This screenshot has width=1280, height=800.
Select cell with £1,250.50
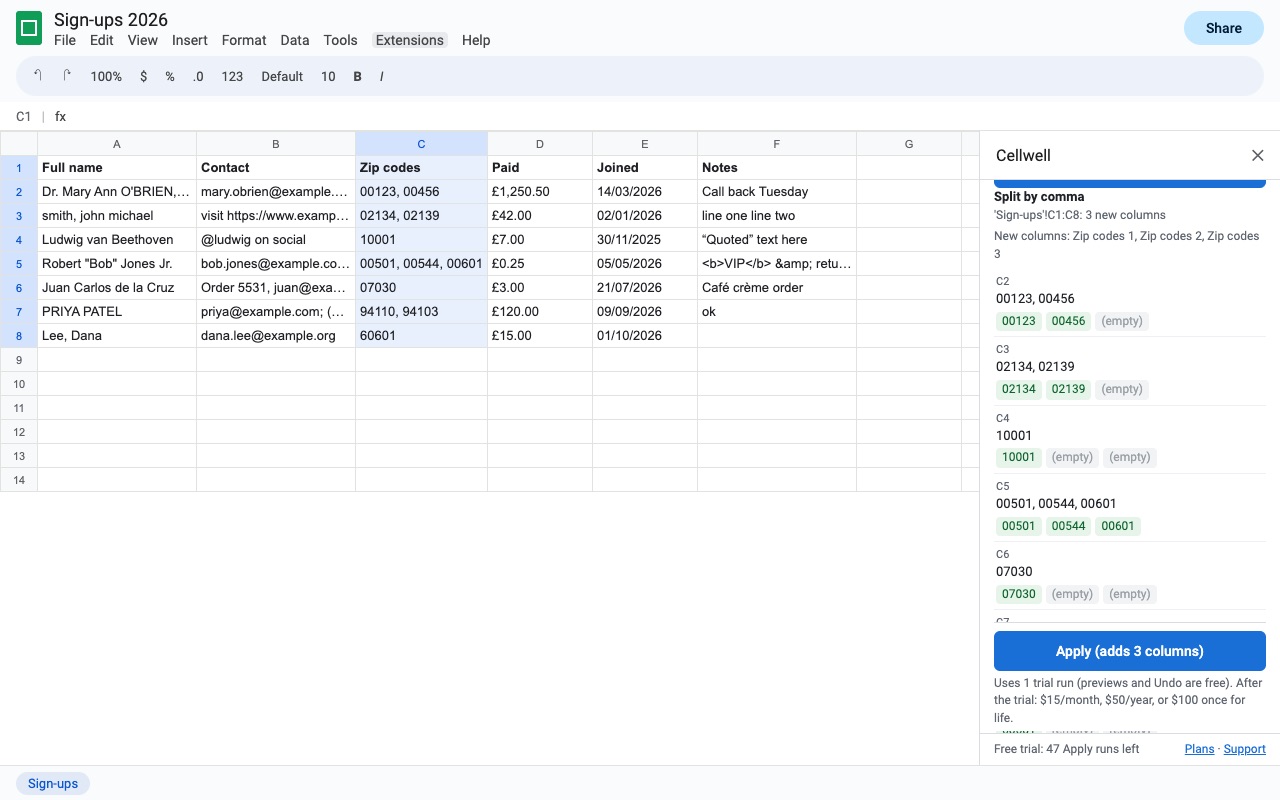[540, 192]
